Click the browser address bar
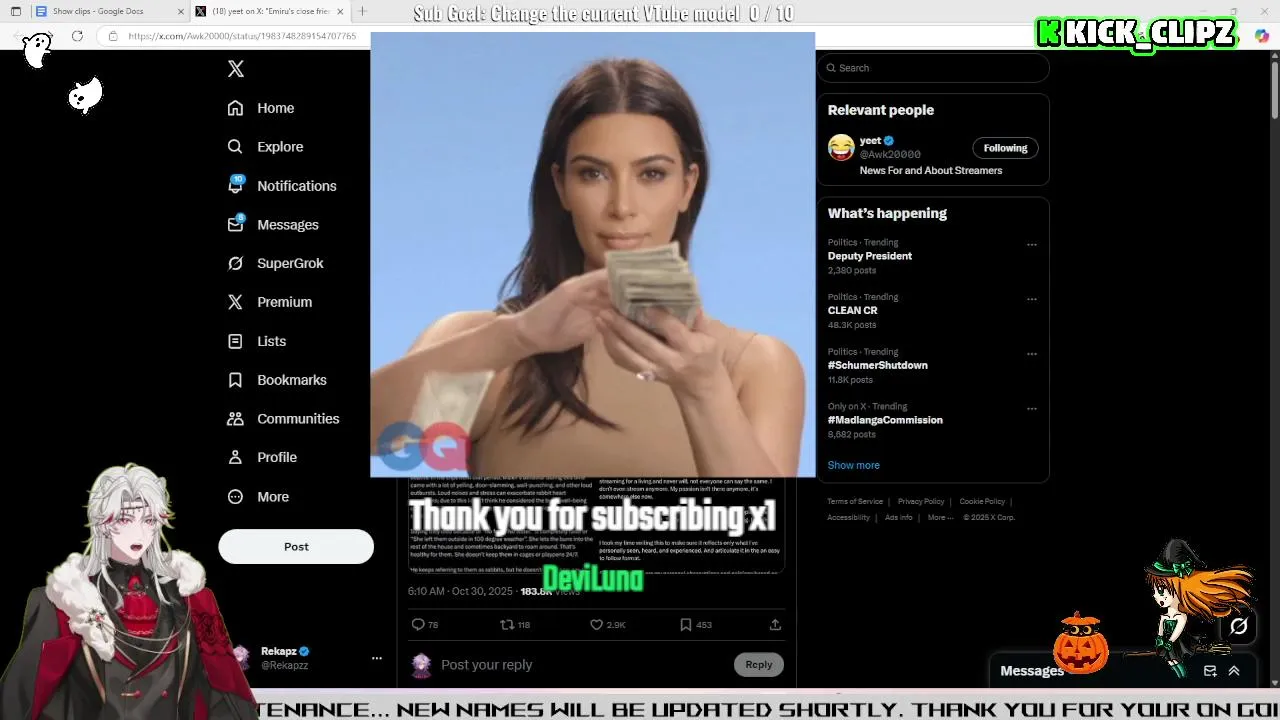This screenshot has height=720, width=1280. pos(240,36)
